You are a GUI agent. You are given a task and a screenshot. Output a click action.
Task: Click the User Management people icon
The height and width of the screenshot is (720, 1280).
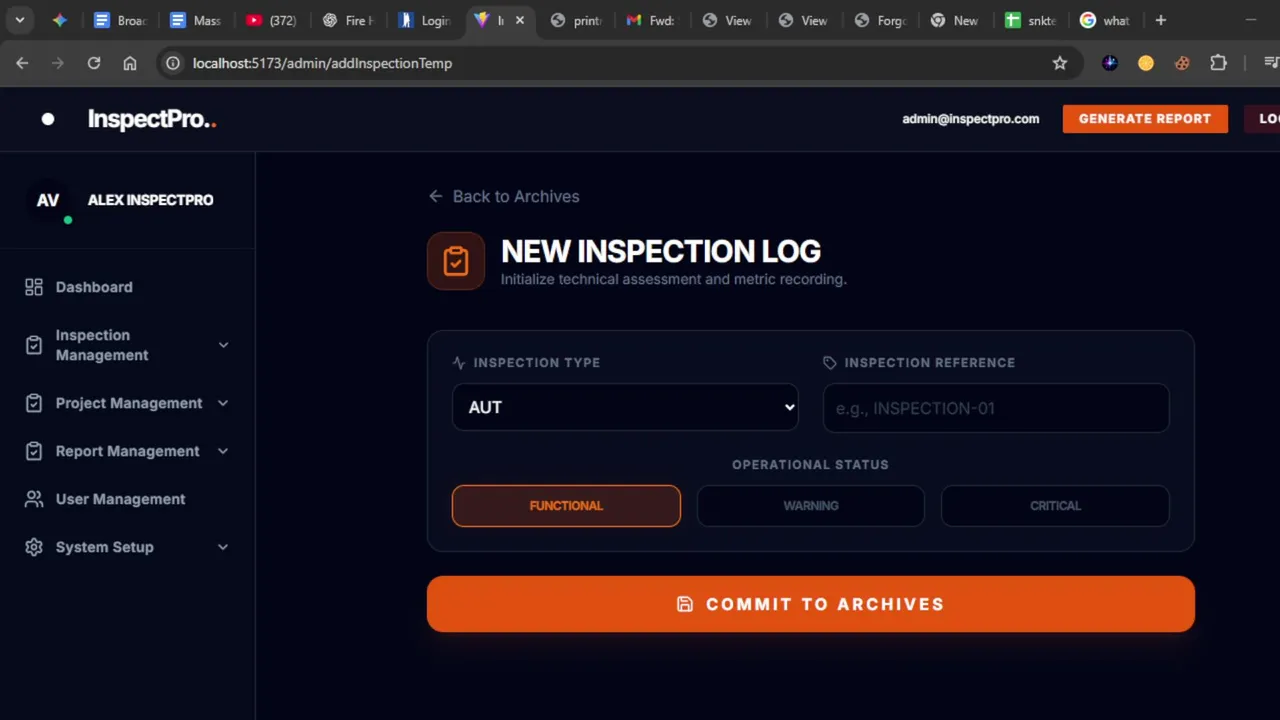coord(34,499)
